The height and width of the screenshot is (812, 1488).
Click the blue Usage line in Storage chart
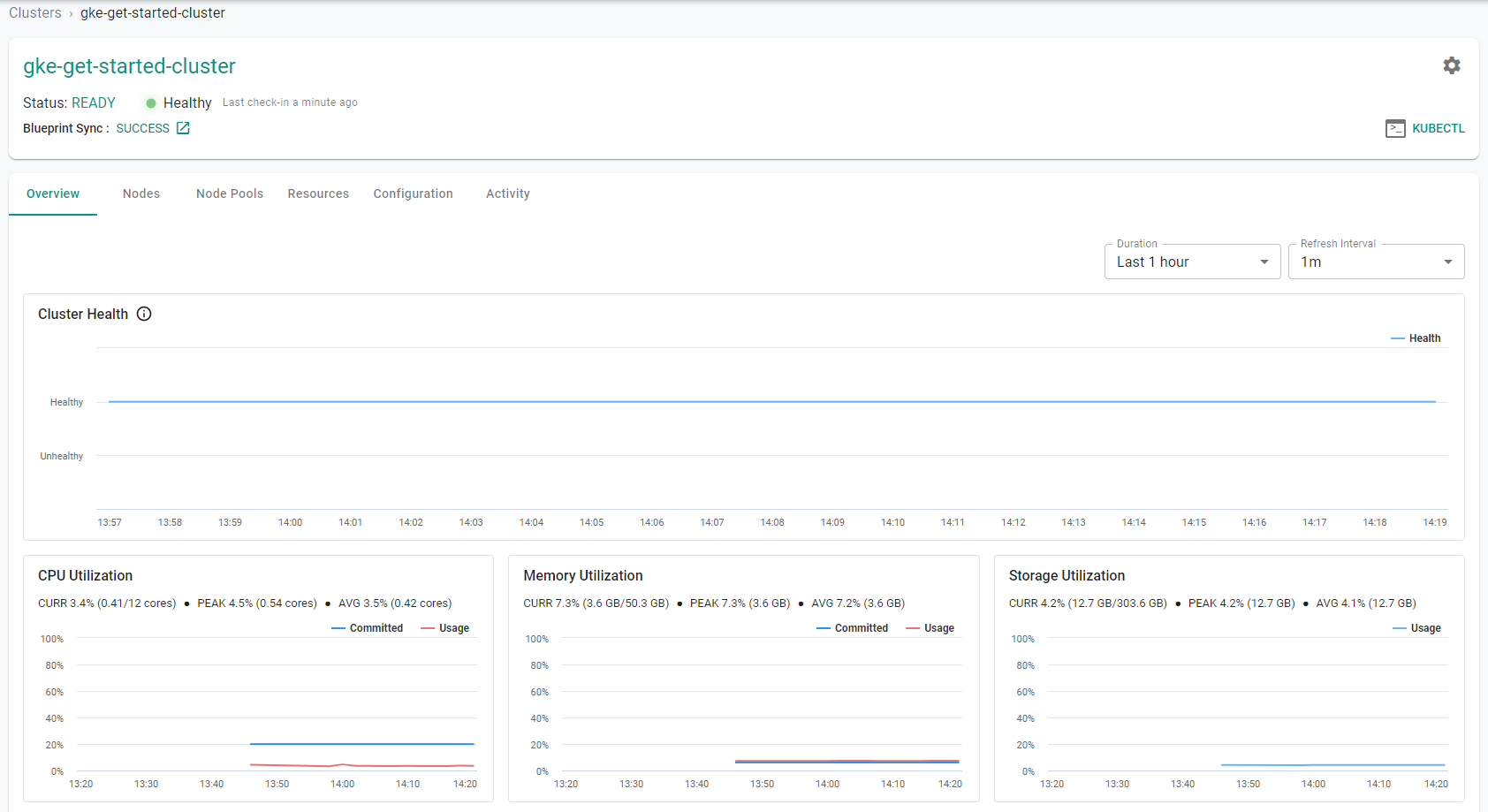1333,765
